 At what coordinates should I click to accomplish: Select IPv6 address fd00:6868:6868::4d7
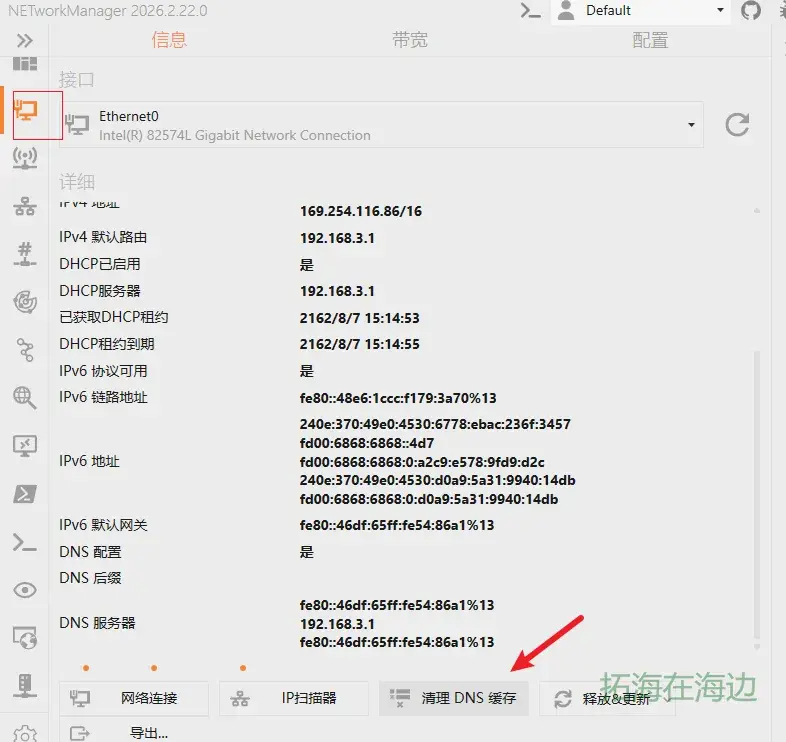pyautogui.click(x=367, y=443)
